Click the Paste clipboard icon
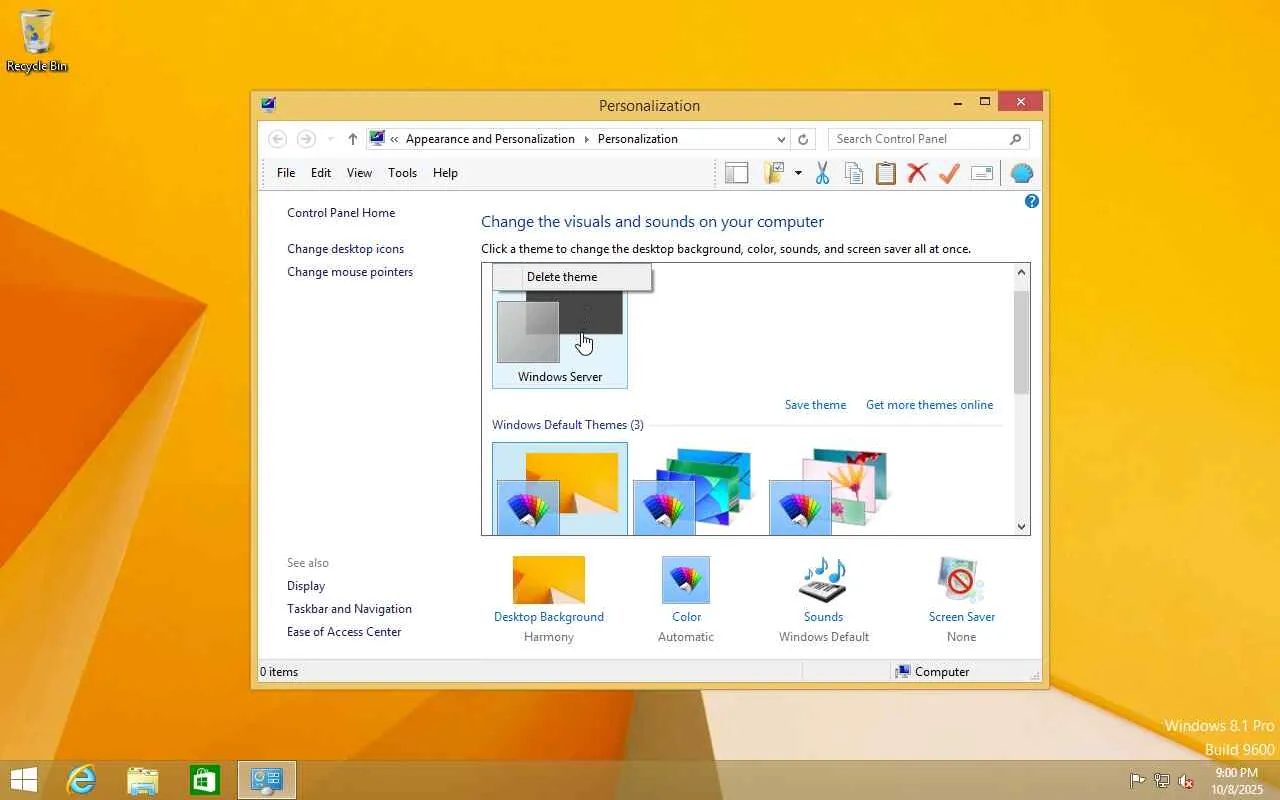 [x=886, y=173]
